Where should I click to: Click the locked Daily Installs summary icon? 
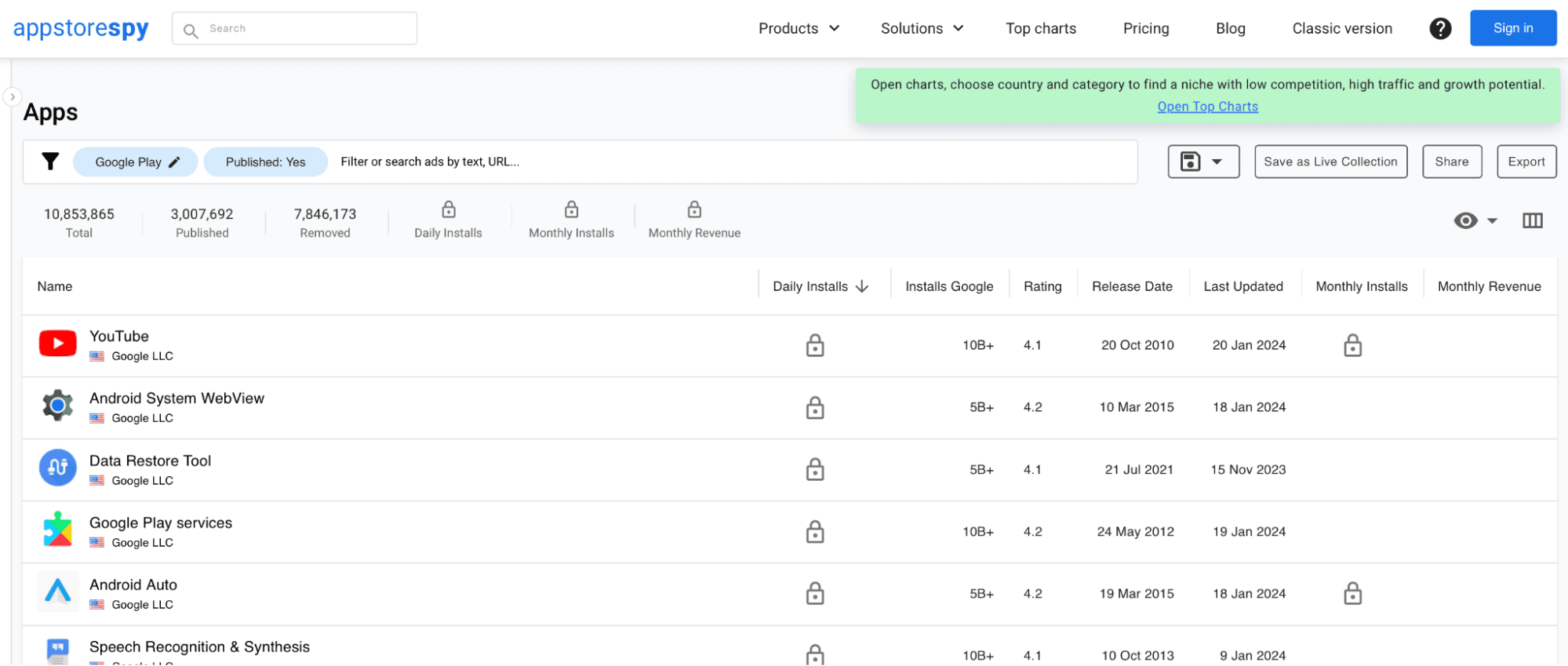click(x=448, y=209)
